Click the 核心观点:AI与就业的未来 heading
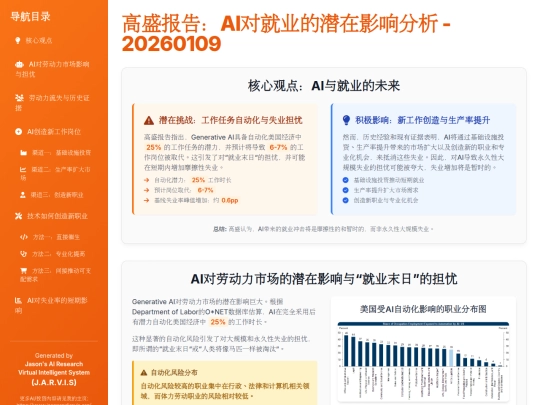 [324, 86]
